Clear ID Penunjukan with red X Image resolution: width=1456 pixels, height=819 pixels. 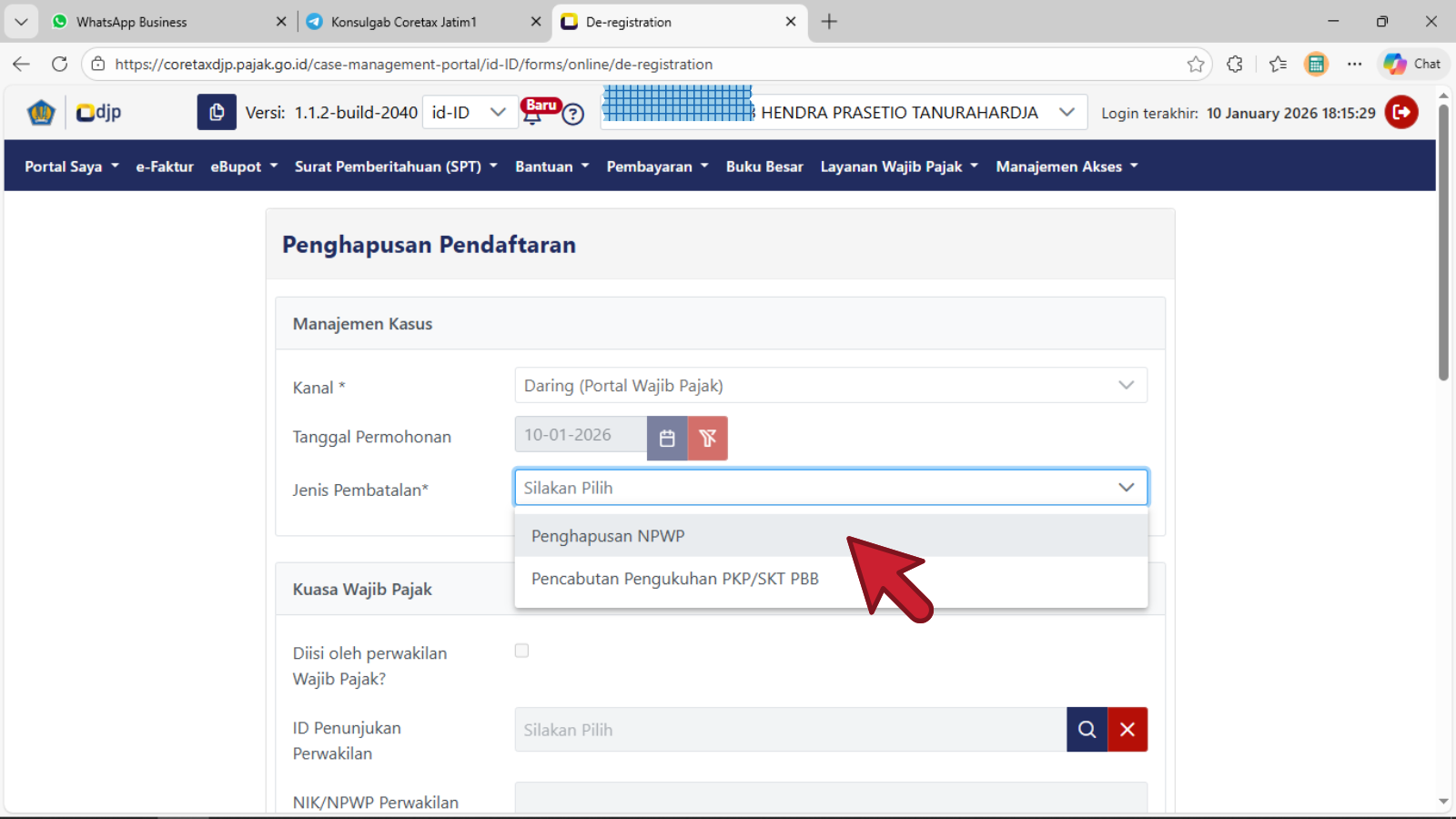click(x=1127, y=730)
